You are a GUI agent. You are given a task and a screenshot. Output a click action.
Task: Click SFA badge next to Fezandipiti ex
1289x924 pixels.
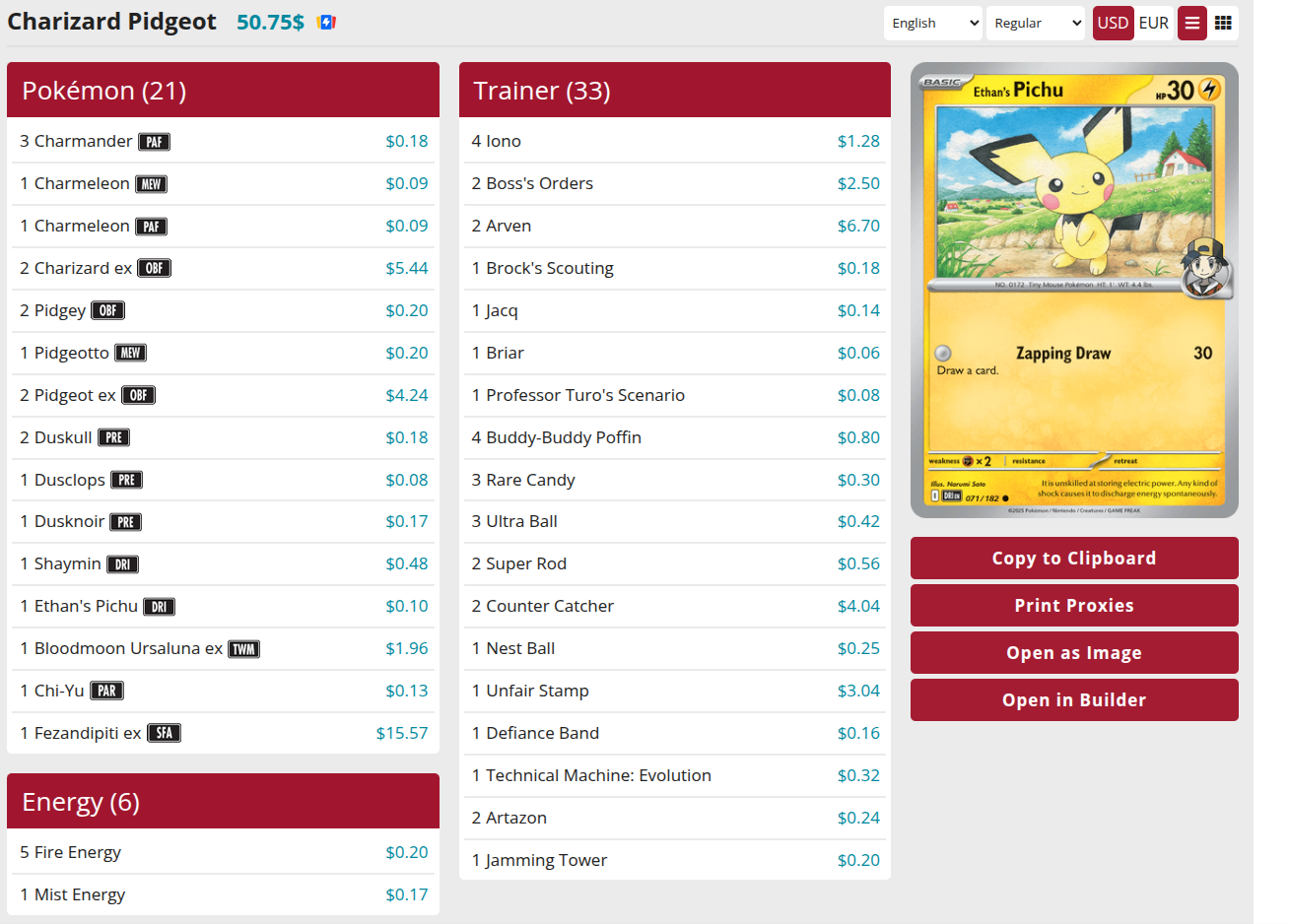[164, 733]
